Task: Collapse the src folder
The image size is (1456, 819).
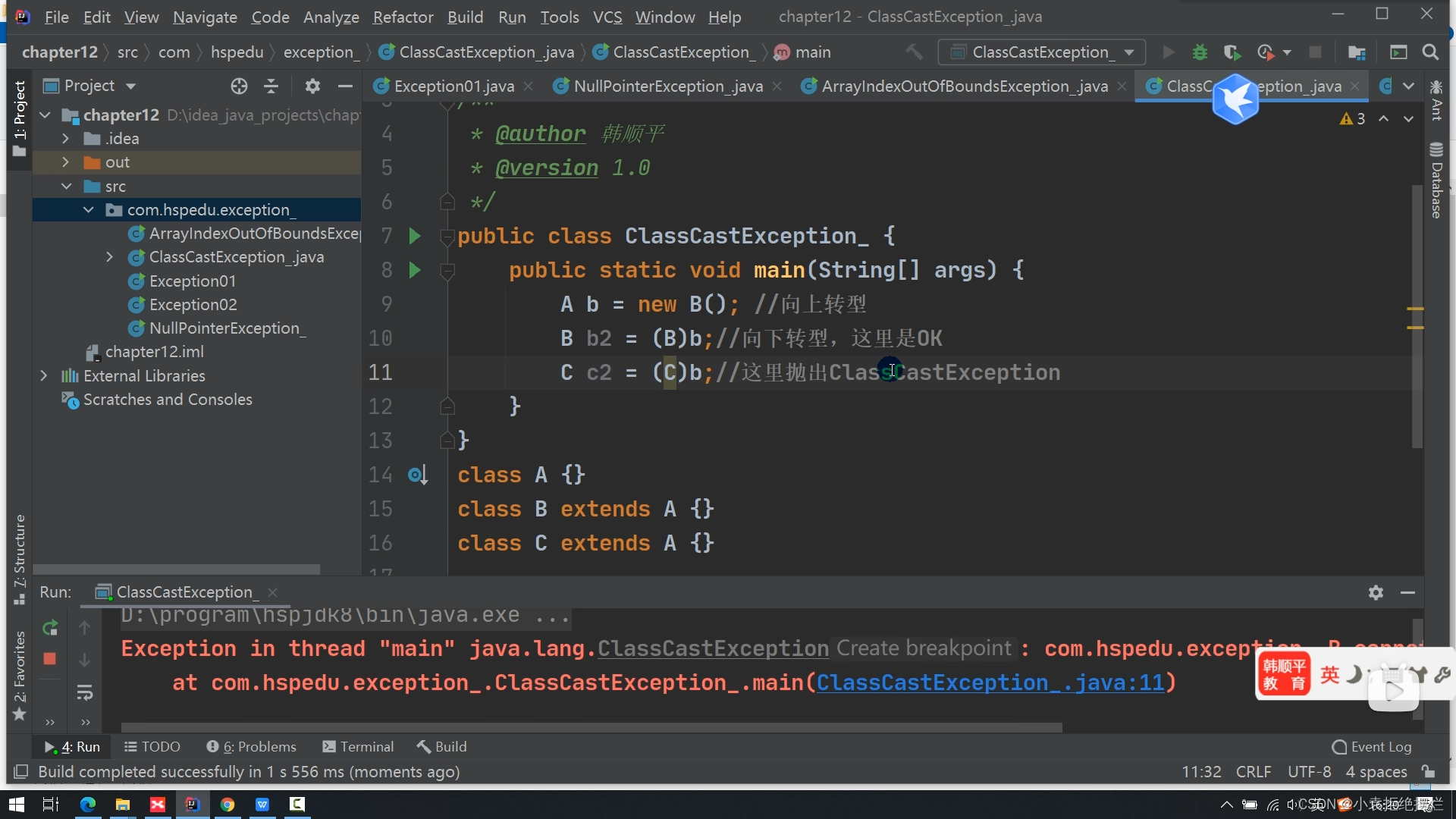Action: tap(66, 187)
